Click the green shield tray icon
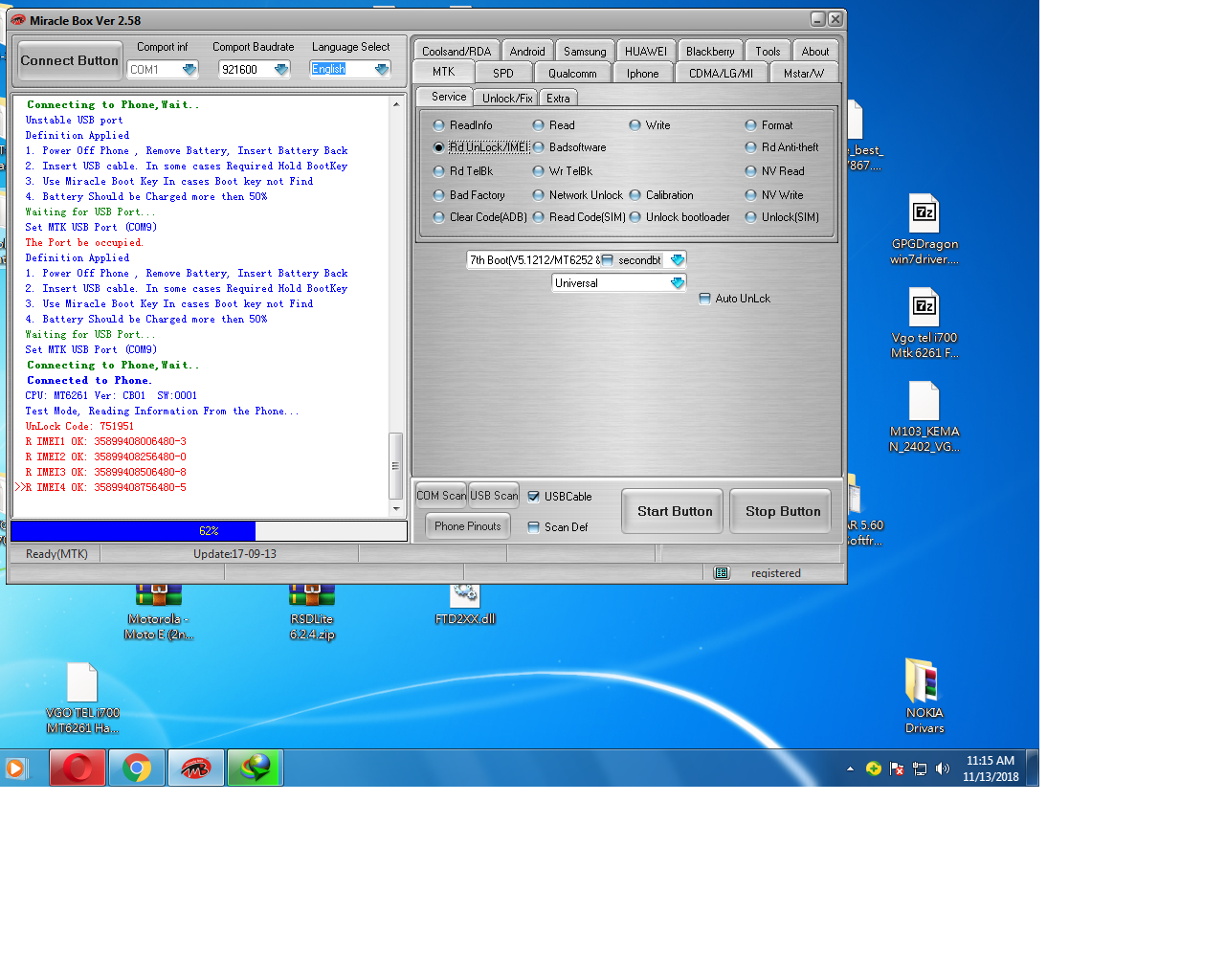Screen dimensions: 1225x980 point(874,768)
